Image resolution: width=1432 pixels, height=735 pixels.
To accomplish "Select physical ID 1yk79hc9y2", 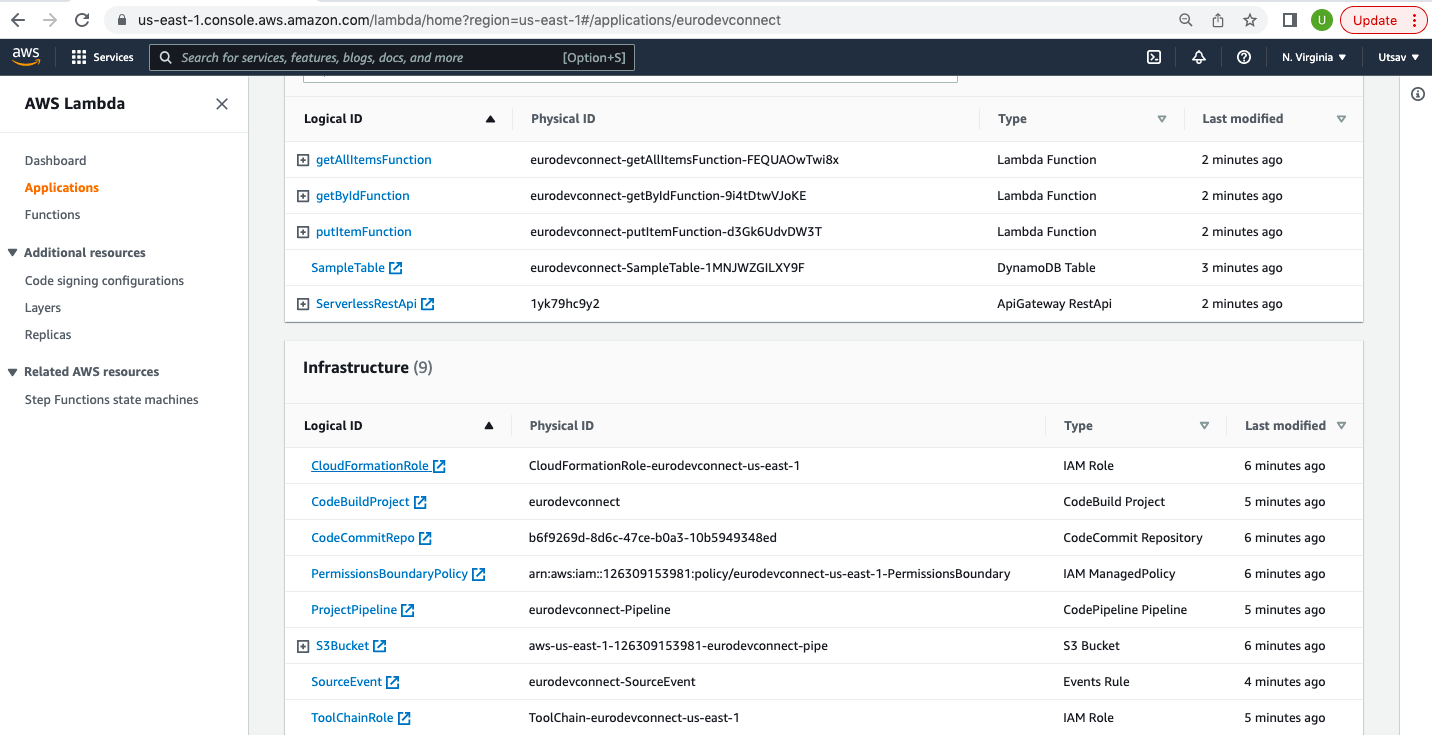I will (565, 304).
